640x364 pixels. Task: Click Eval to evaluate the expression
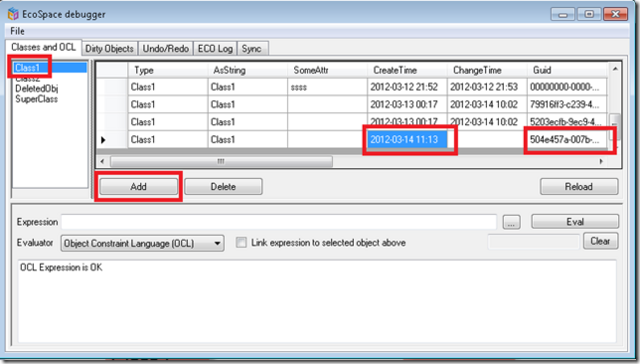[x=575, y=222]
